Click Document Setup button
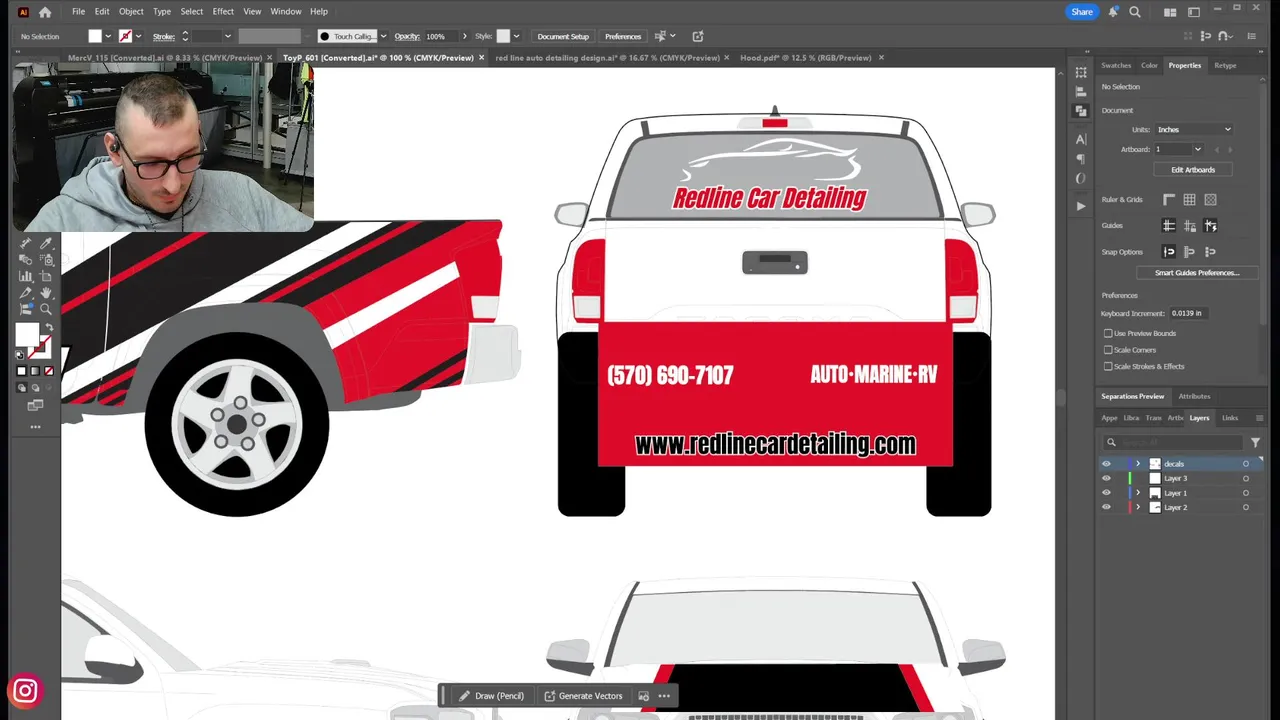The height and width of the screenshot is (720, 1280). 563,36
